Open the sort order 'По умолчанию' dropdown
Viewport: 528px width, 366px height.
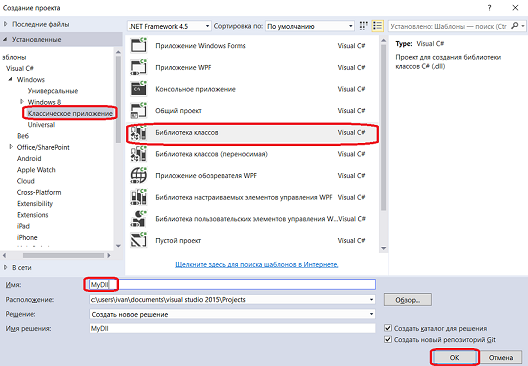click(x=310, y=26)
